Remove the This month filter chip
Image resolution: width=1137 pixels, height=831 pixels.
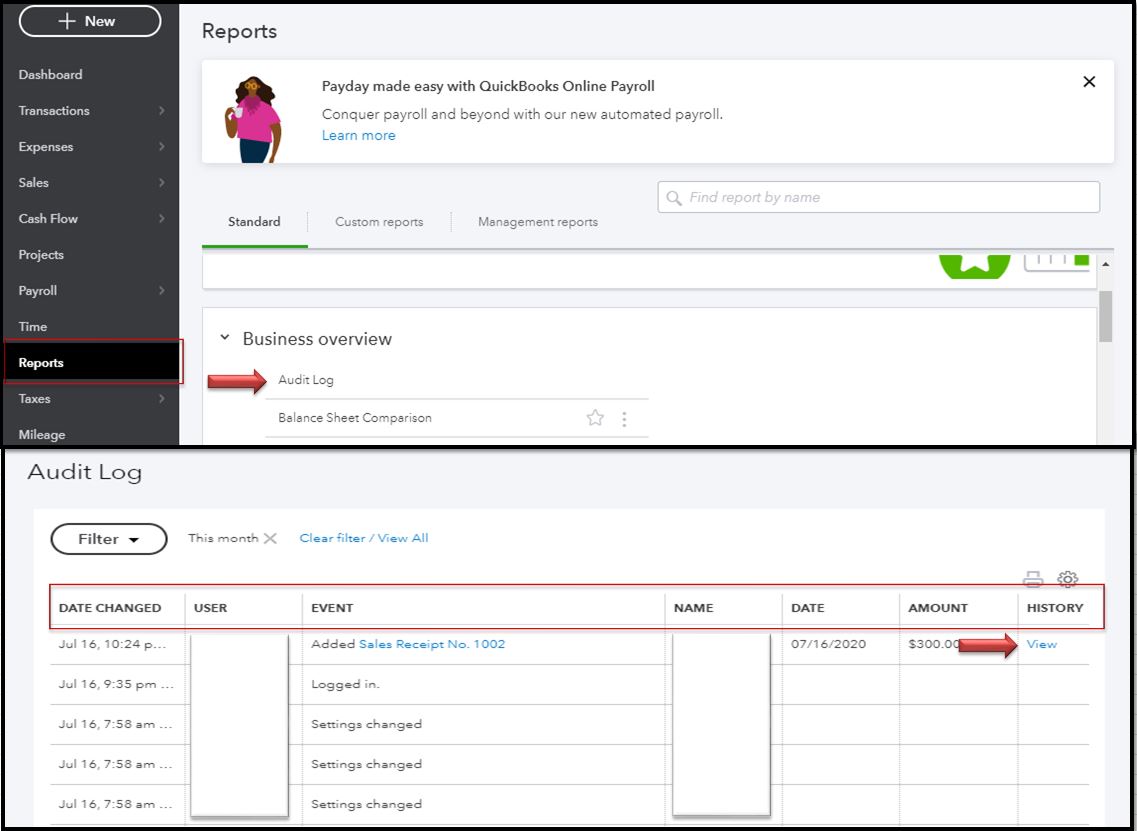pyautogui.click(x=270, y=537)
